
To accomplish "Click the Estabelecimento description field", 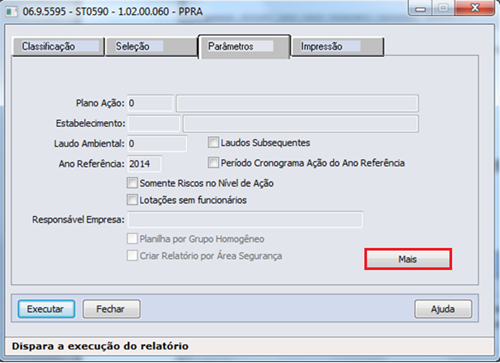I will [x=301, y=124].
